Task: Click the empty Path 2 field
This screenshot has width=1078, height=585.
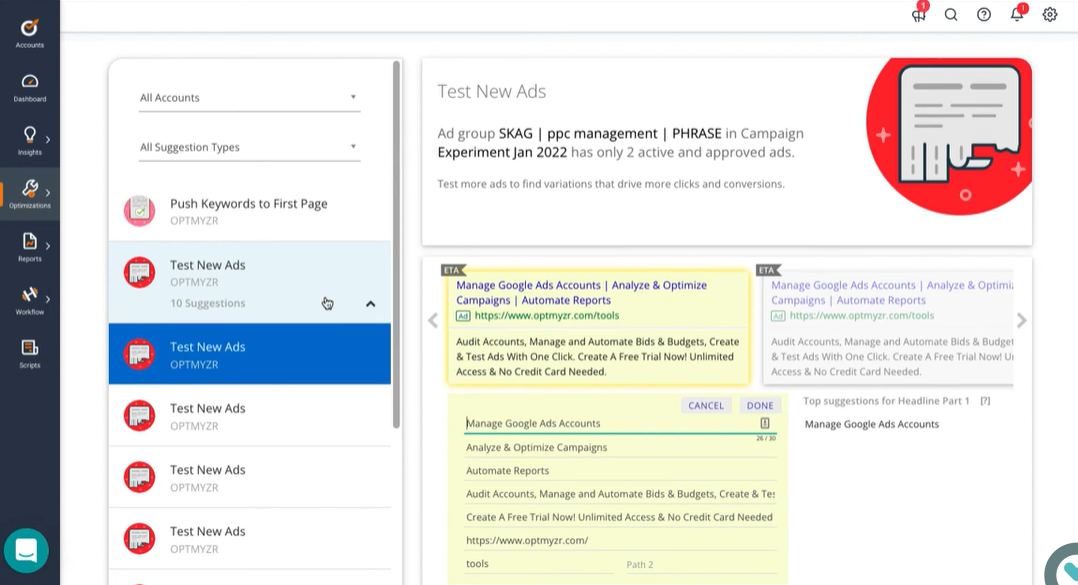Action: coord(701,564)
